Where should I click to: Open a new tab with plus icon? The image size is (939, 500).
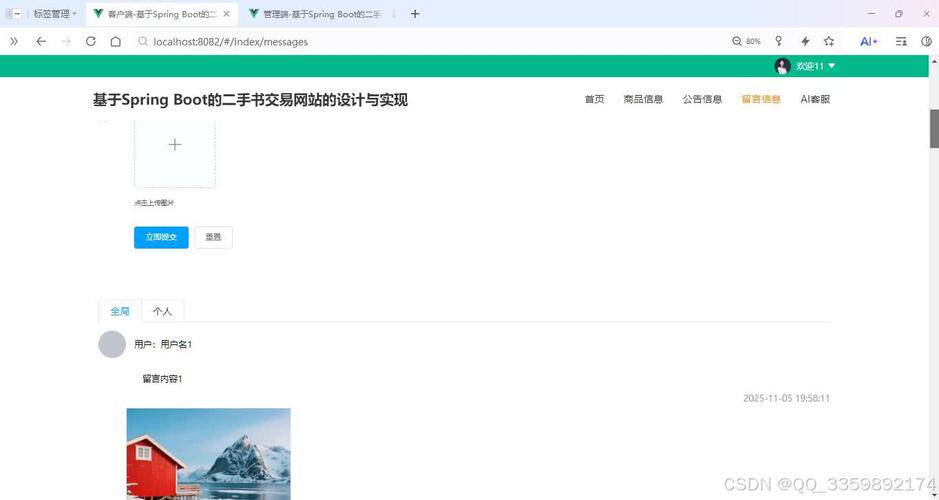point(415,14)
